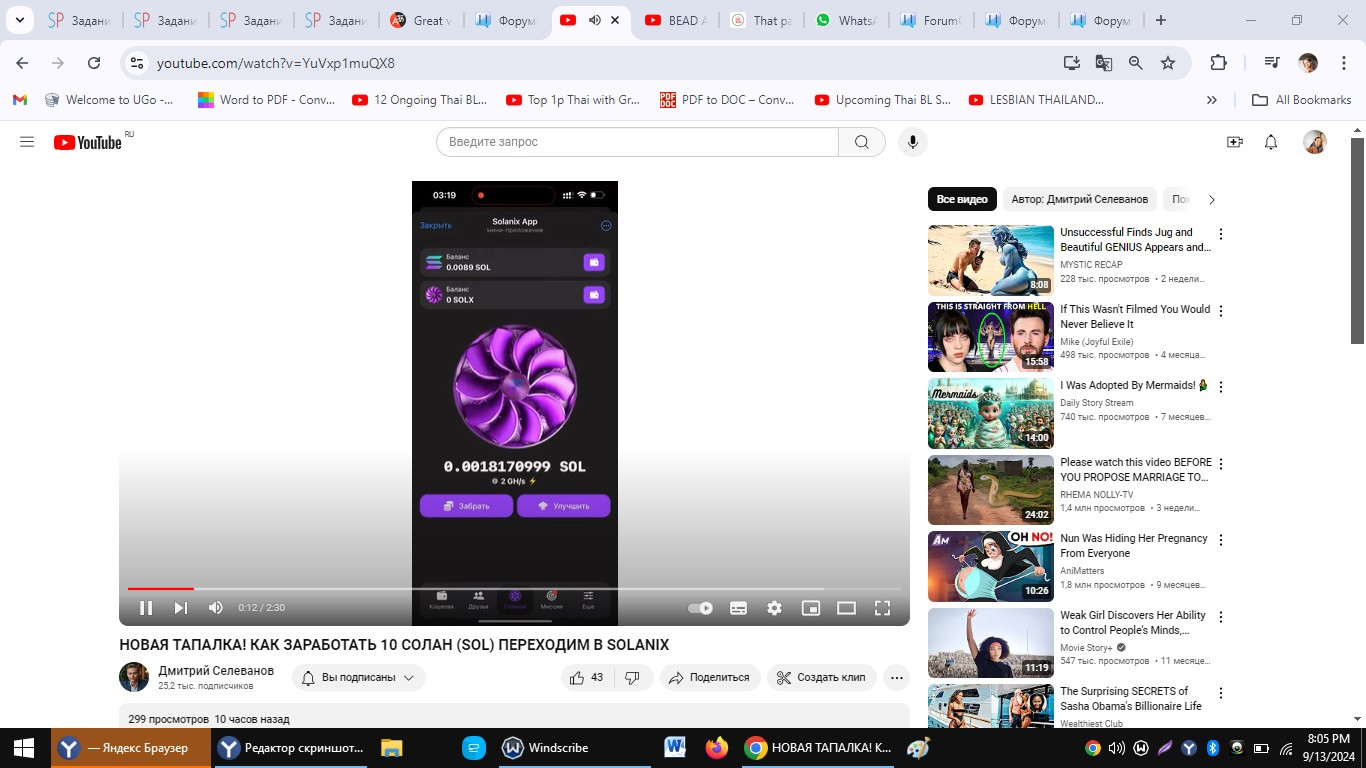Mute the YouTube tab via its speaker icon
Viewport: 1366px width, 768px height.
(x=595, y=20)
